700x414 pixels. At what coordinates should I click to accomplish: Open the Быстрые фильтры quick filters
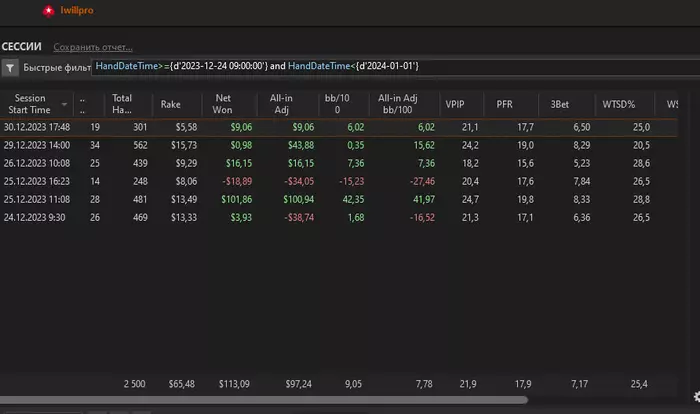tap(55, 69)
